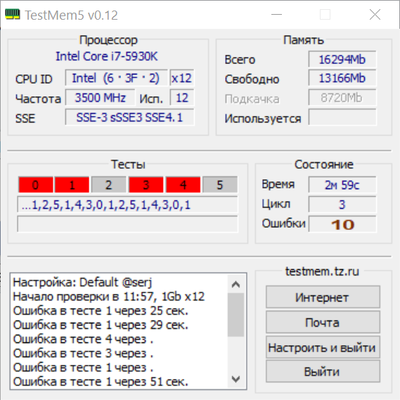
Task: Click the testmem.tz.ru group label
Action: 322,272
